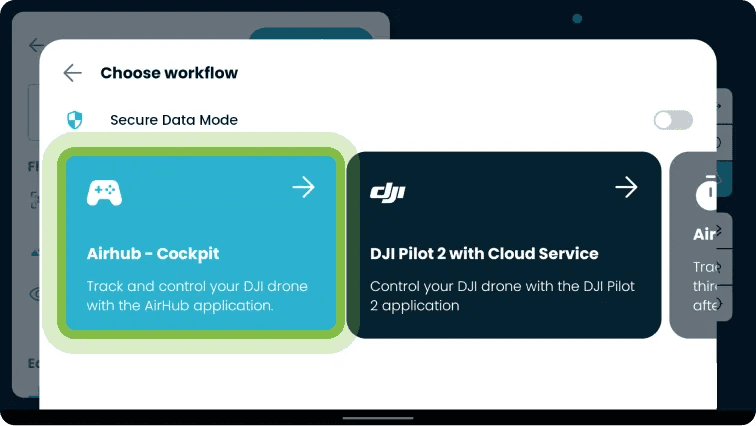Viewport: 756px width, 426px height.
Task: Toggle the Secure Data Mode switch
Action: 673,120
